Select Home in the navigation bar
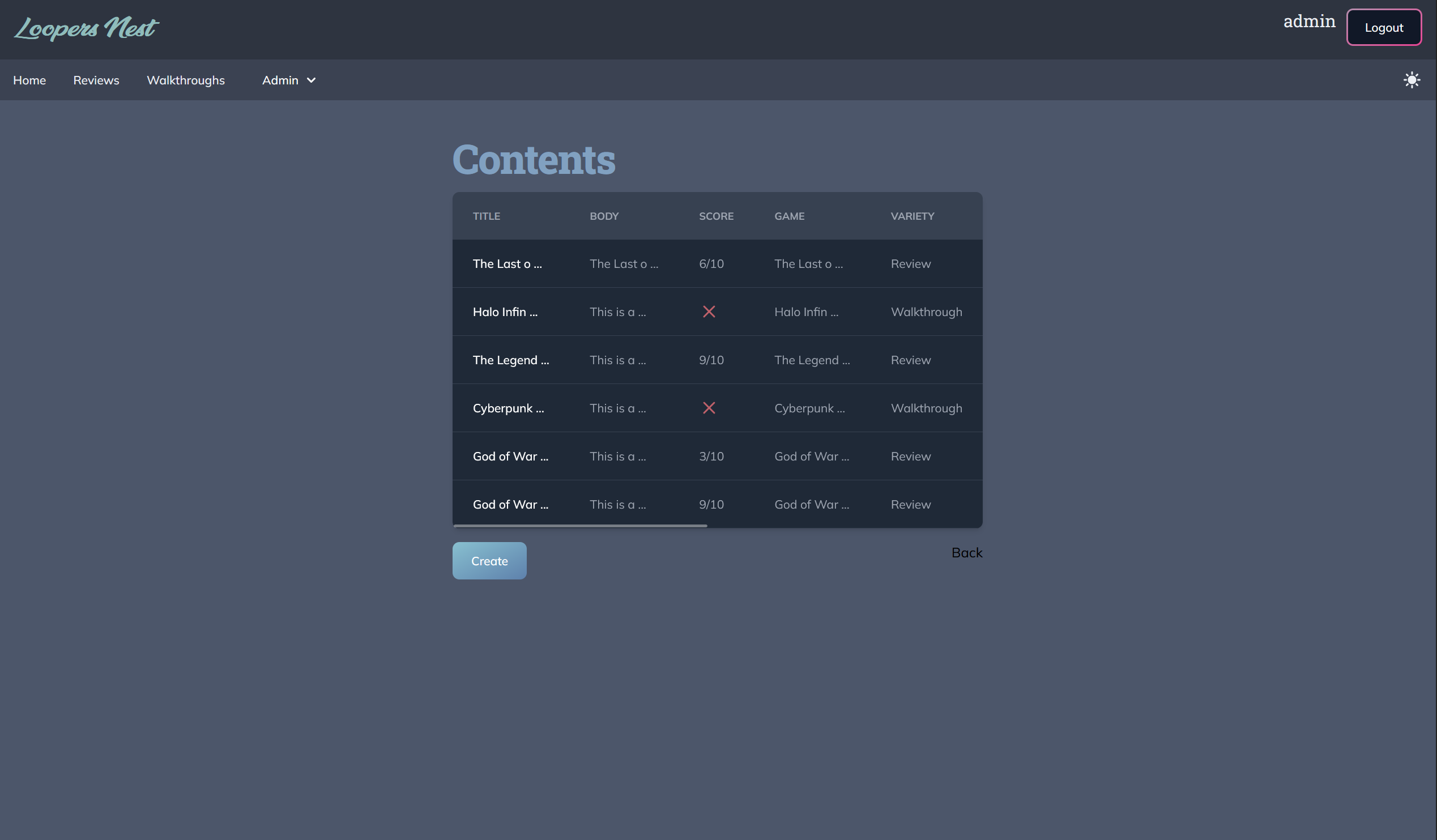 pyautogui.click(x=29, y=80)
